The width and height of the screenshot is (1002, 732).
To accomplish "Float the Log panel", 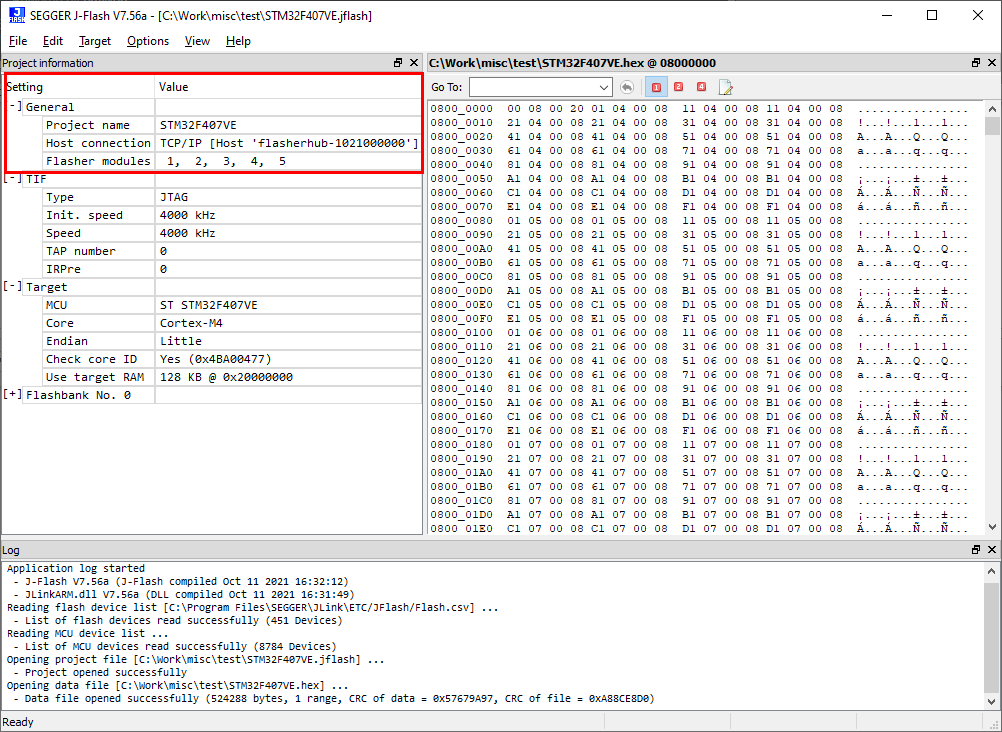I will point(976,551).
